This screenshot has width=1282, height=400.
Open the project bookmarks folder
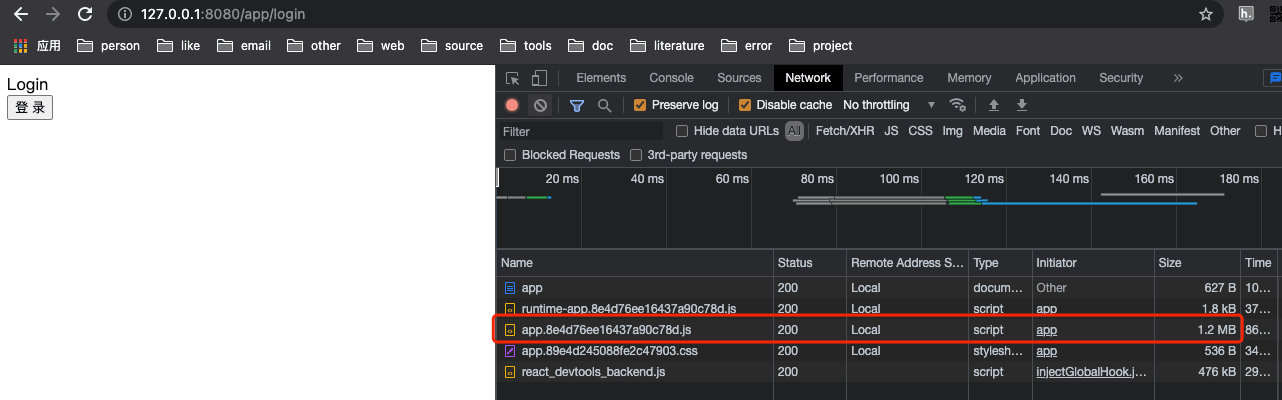click(821, 45)
